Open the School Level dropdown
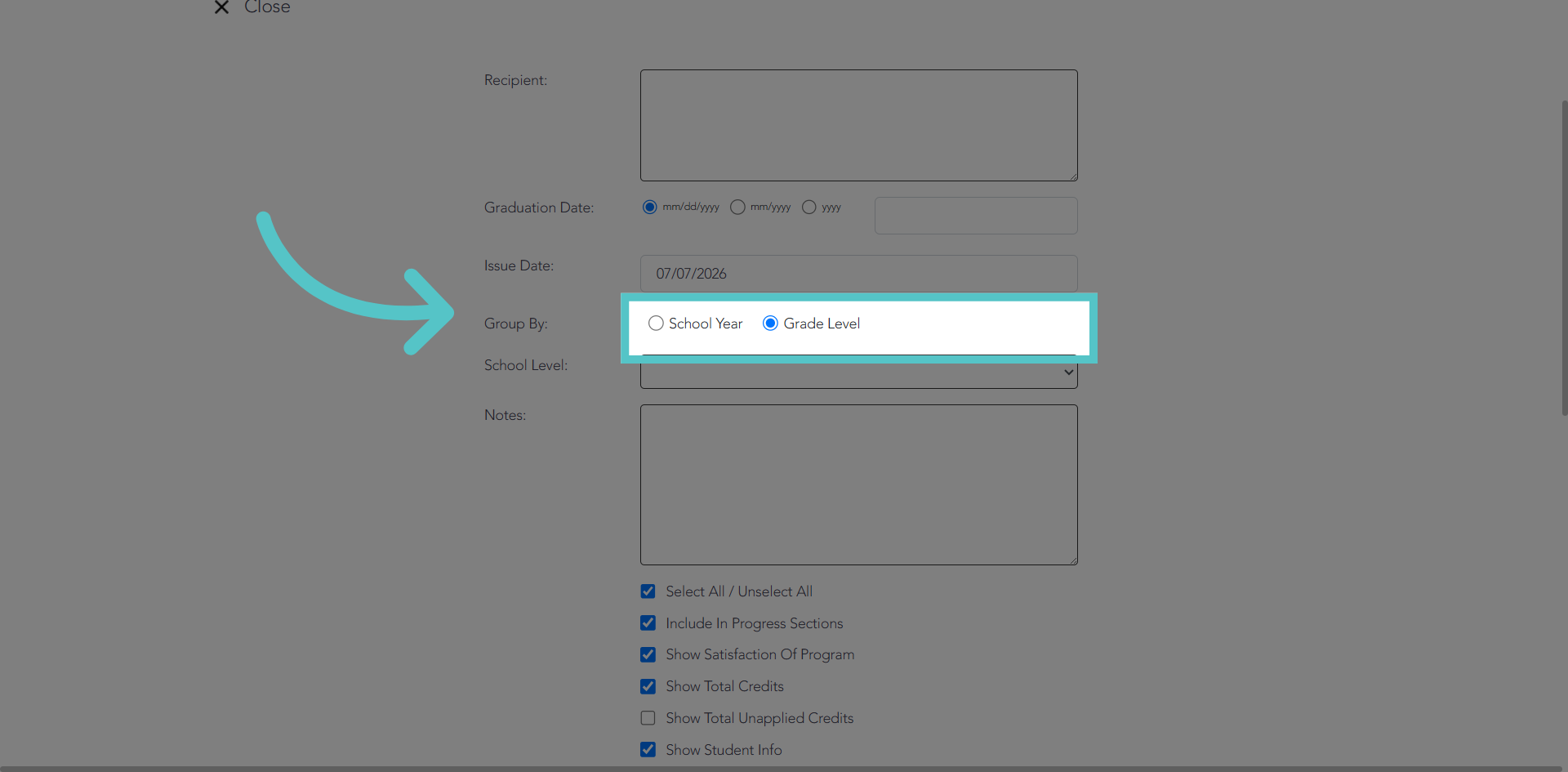Viewport: 1568px width, 772px height. coord(858,373)
